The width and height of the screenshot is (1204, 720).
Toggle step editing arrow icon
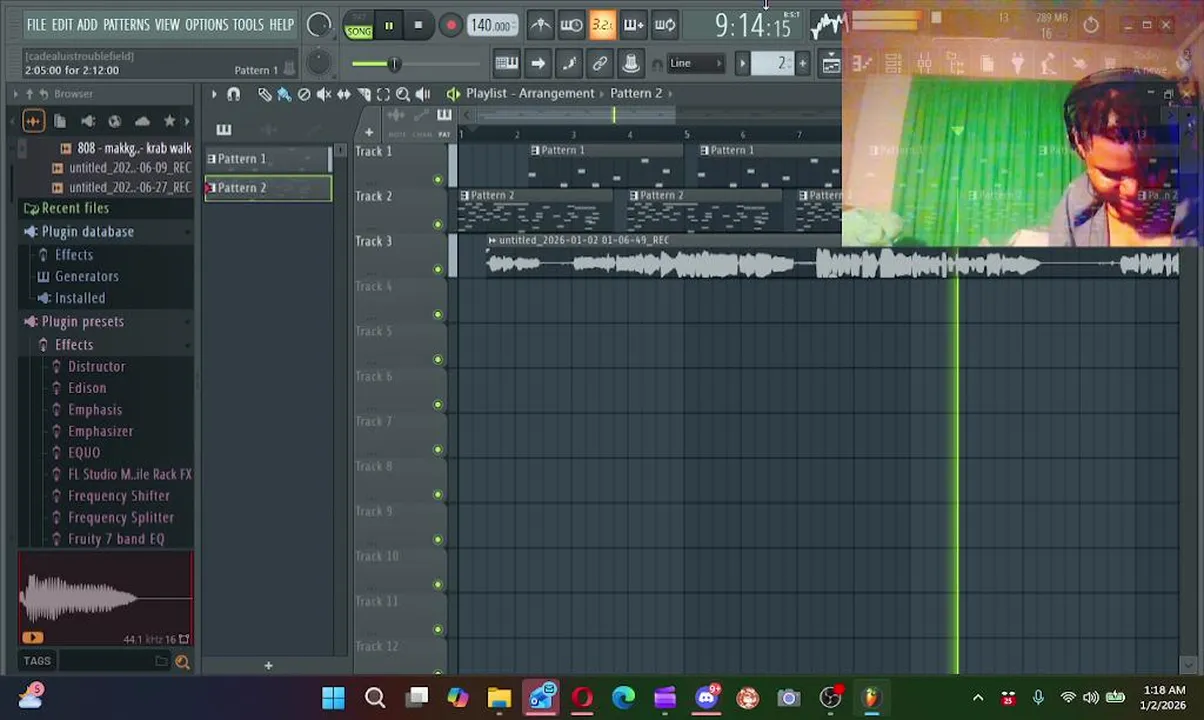(x=538, y=64)
